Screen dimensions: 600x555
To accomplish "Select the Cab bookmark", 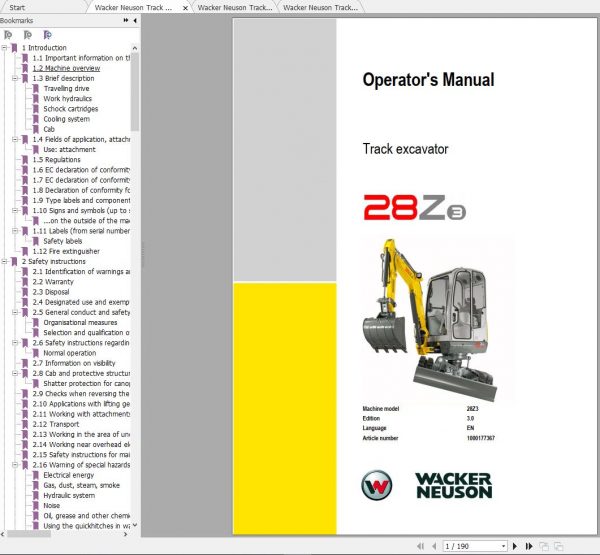I will (x=49, y=129).
